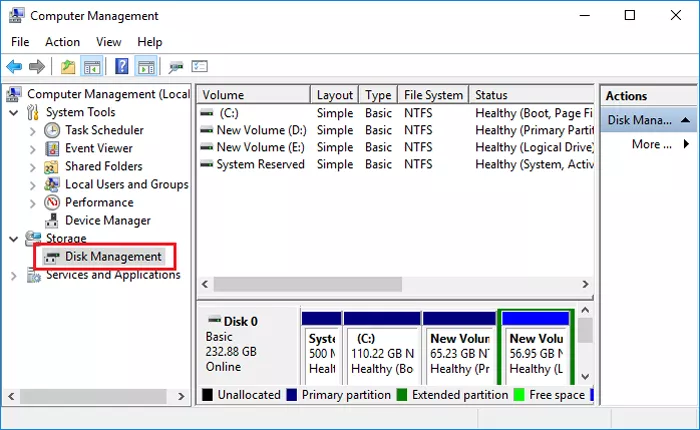Select Performance in the console tree

tap(98, 202)
